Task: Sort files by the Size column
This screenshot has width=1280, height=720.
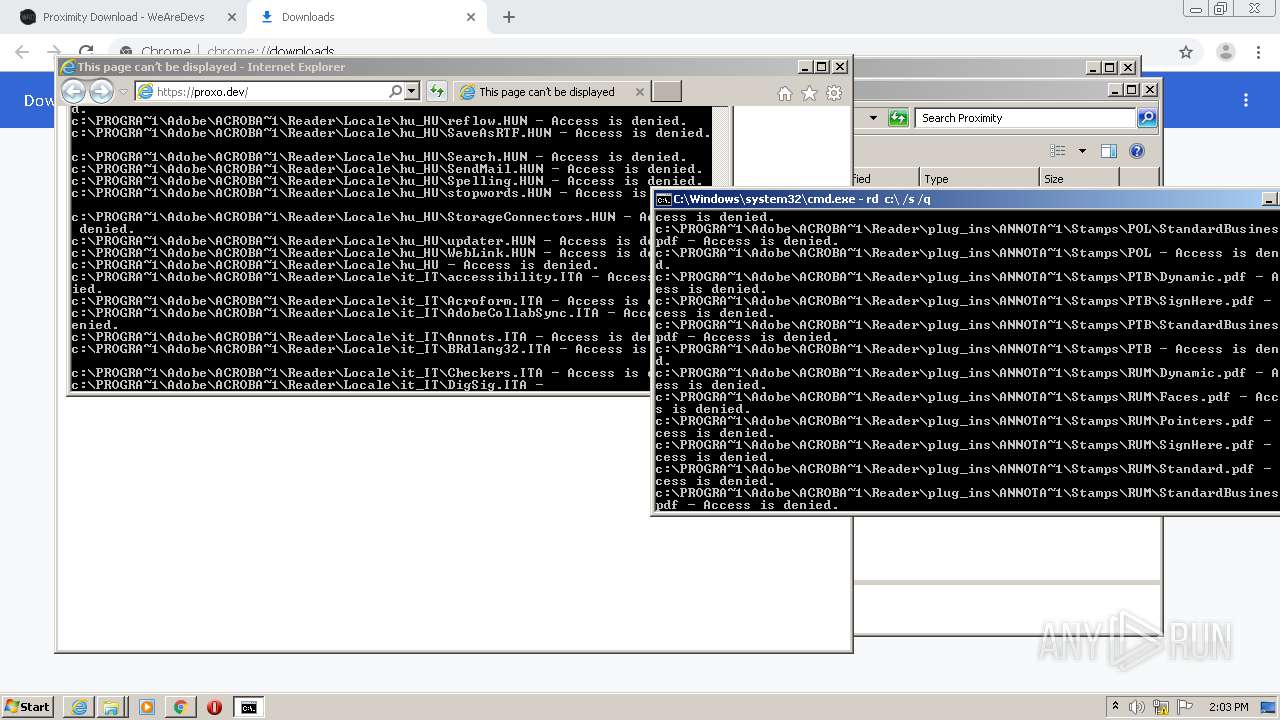Action: pyautogui.click(x=1079, y=179)
